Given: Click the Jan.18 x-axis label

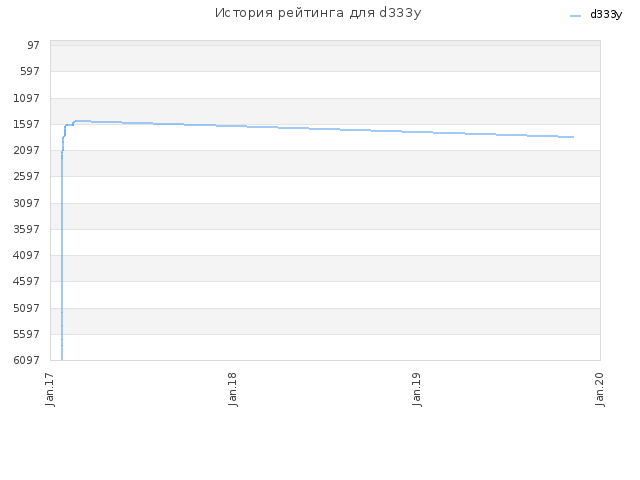Looking at the screenshot, I should (233, 389).
